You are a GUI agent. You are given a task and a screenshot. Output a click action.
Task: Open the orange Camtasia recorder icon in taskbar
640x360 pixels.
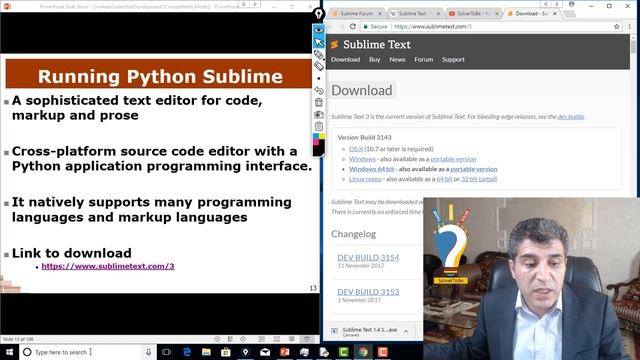[x=383, y=352]
